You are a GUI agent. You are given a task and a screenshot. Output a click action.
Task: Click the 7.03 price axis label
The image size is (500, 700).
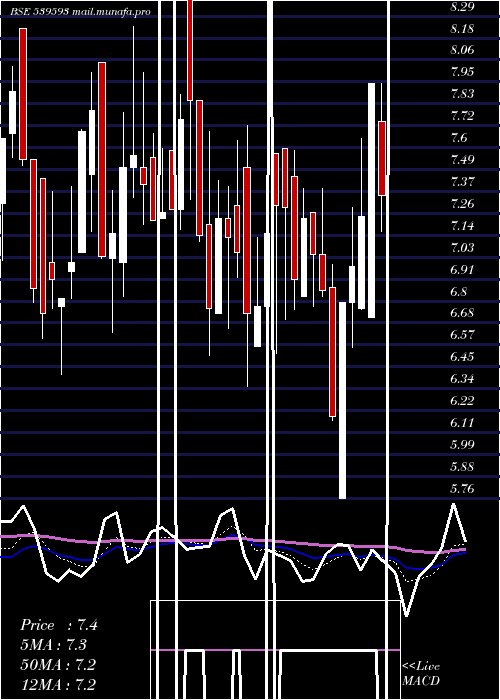click(x=462, y=248)
